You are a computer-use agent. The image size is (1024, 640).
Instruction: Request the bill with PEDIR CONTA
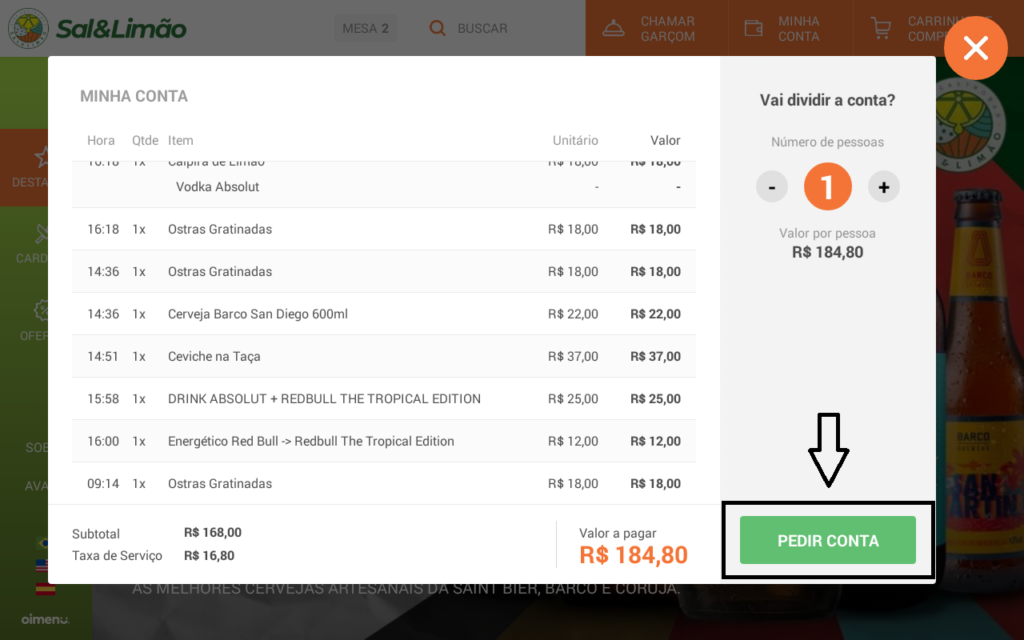click(827, 540)
